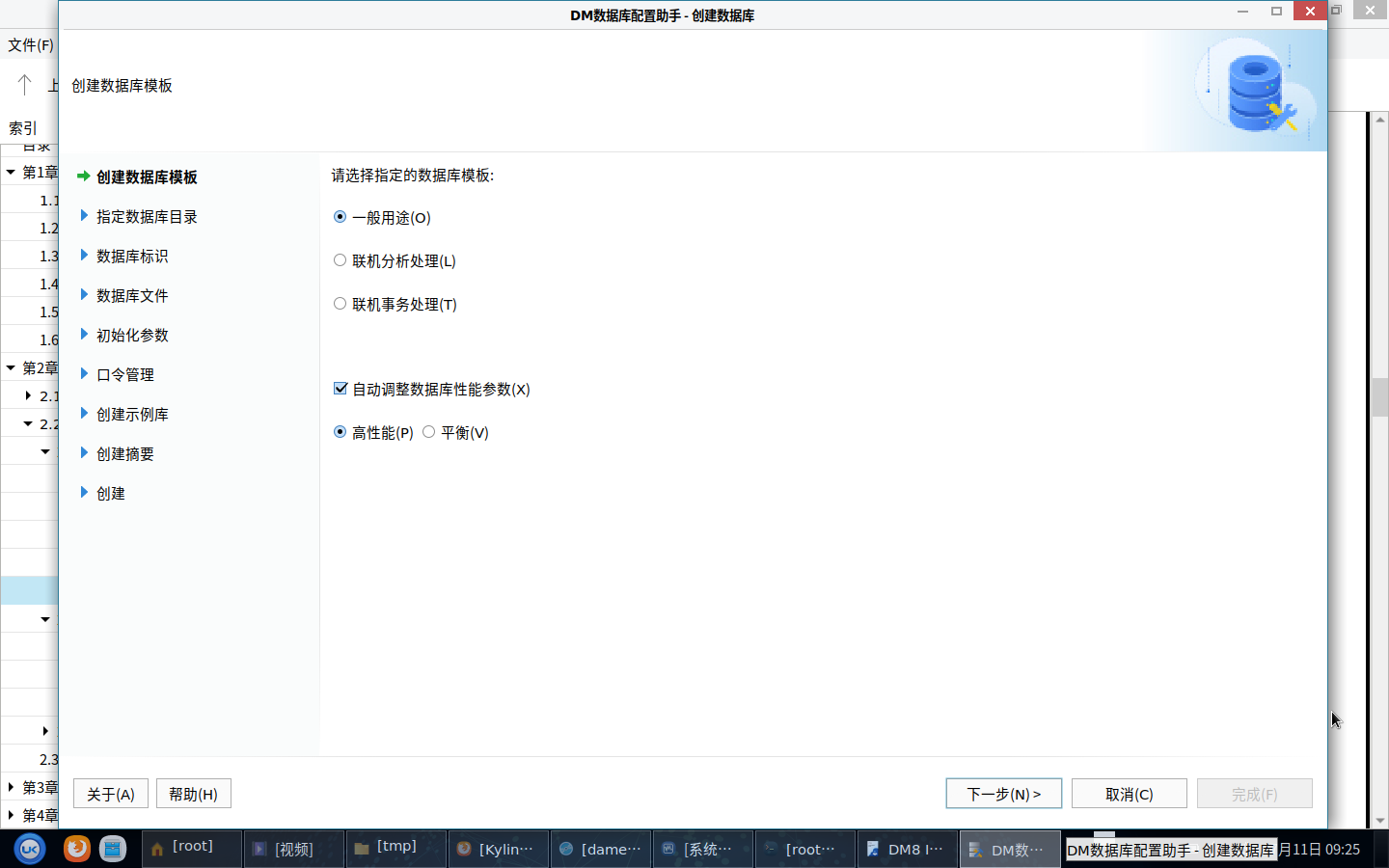Viewport: 1389px width, 868px height.
Task: Expand the 第4章 tree node
Action: pyautogui.click(x=11, y=815)
